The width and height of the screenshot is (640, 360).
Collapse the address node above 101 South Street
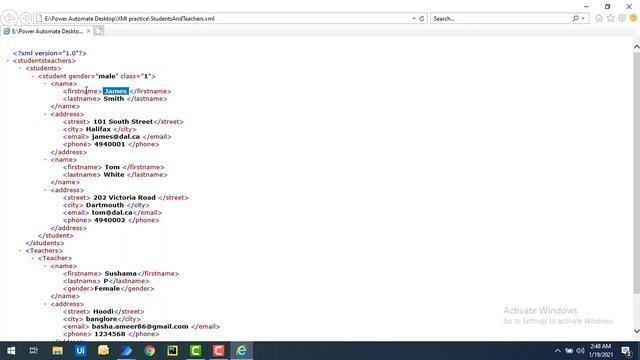point(46,114)
